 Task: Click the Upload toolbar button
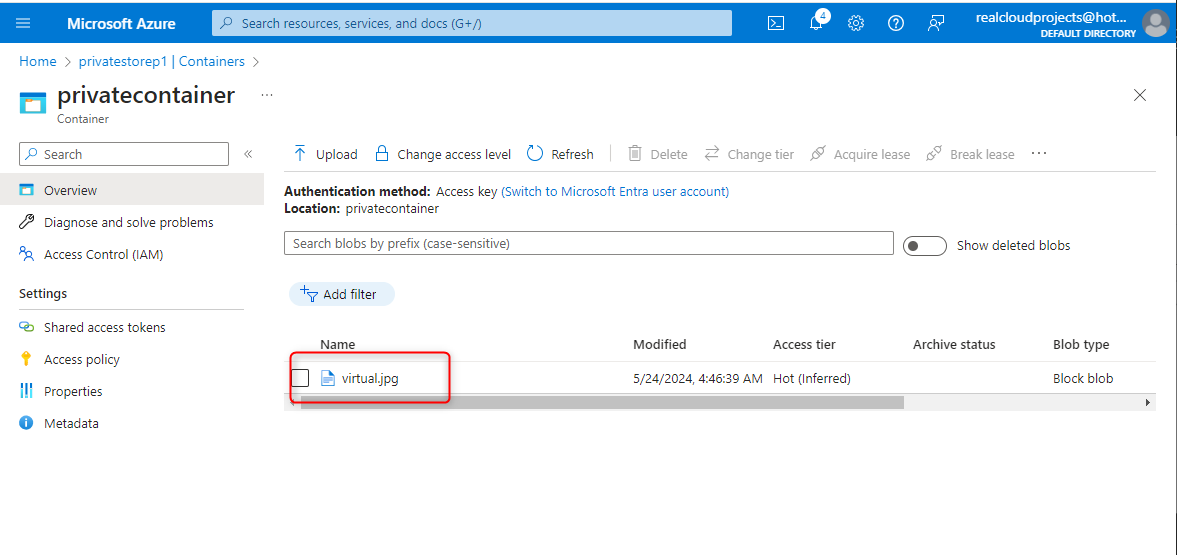(x=325, y=154)
